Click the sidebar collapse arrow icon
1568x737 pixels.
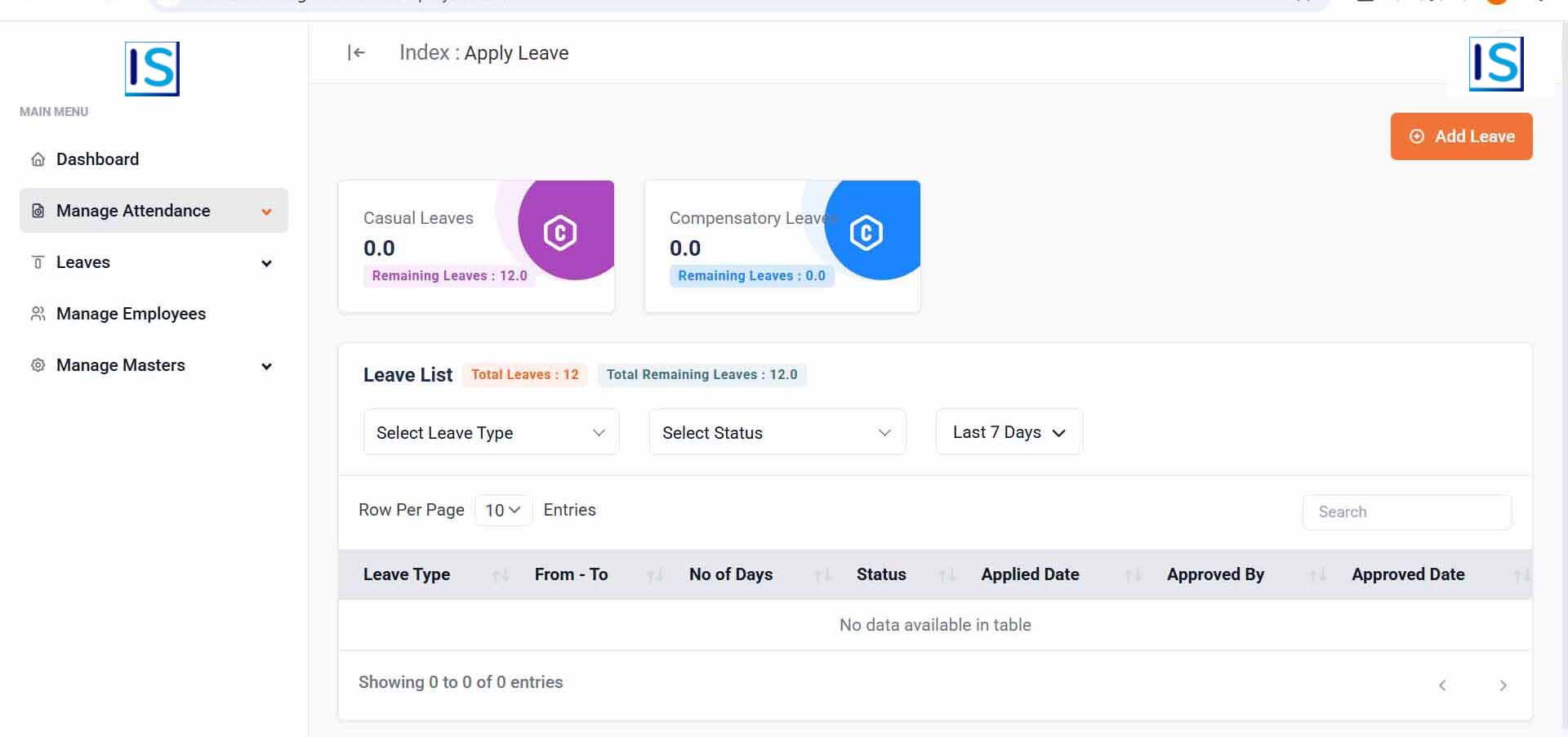tap(356, 53)
